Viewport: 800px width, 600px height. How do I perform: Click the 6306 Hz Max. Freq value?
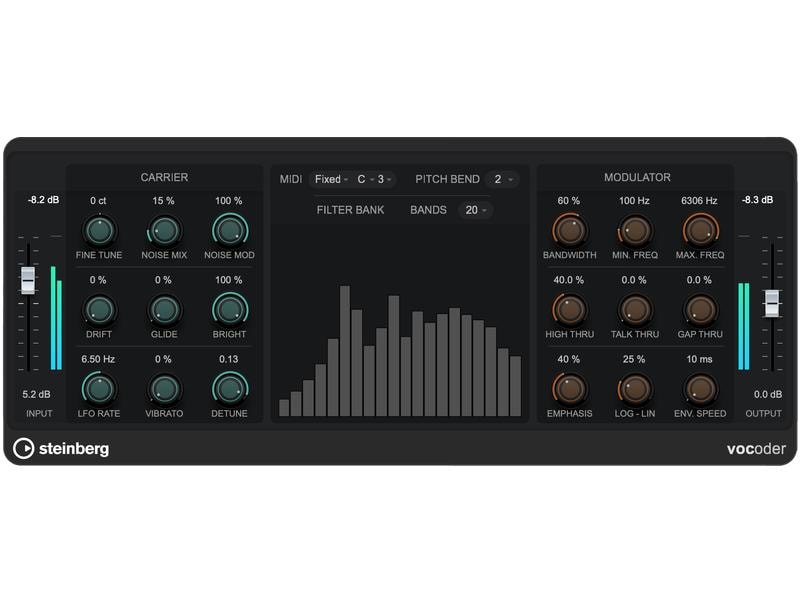pos(699,201)
